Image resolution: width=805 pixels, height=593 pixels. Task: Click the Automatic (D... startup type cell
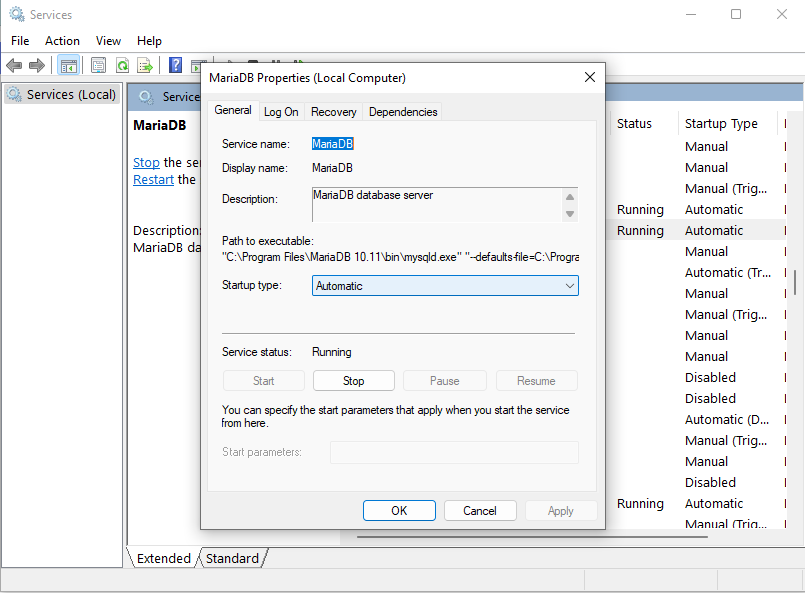pos(727,419)
